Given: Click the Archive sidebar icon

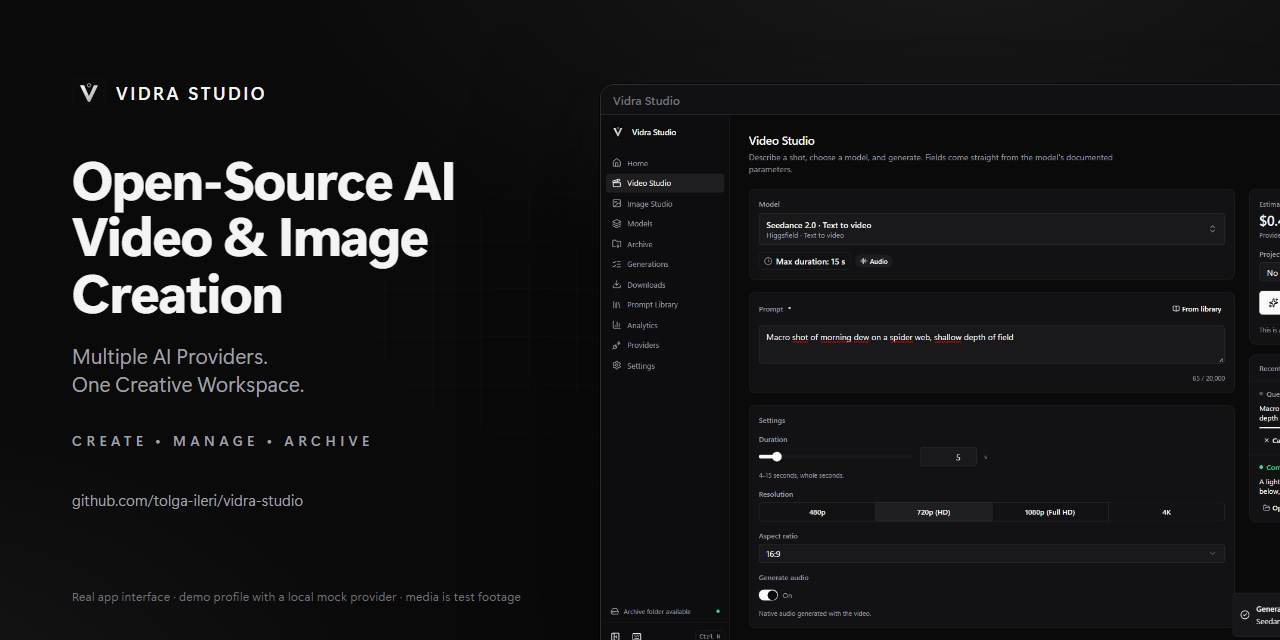Looking at the screenshot, I should [617, 244].
